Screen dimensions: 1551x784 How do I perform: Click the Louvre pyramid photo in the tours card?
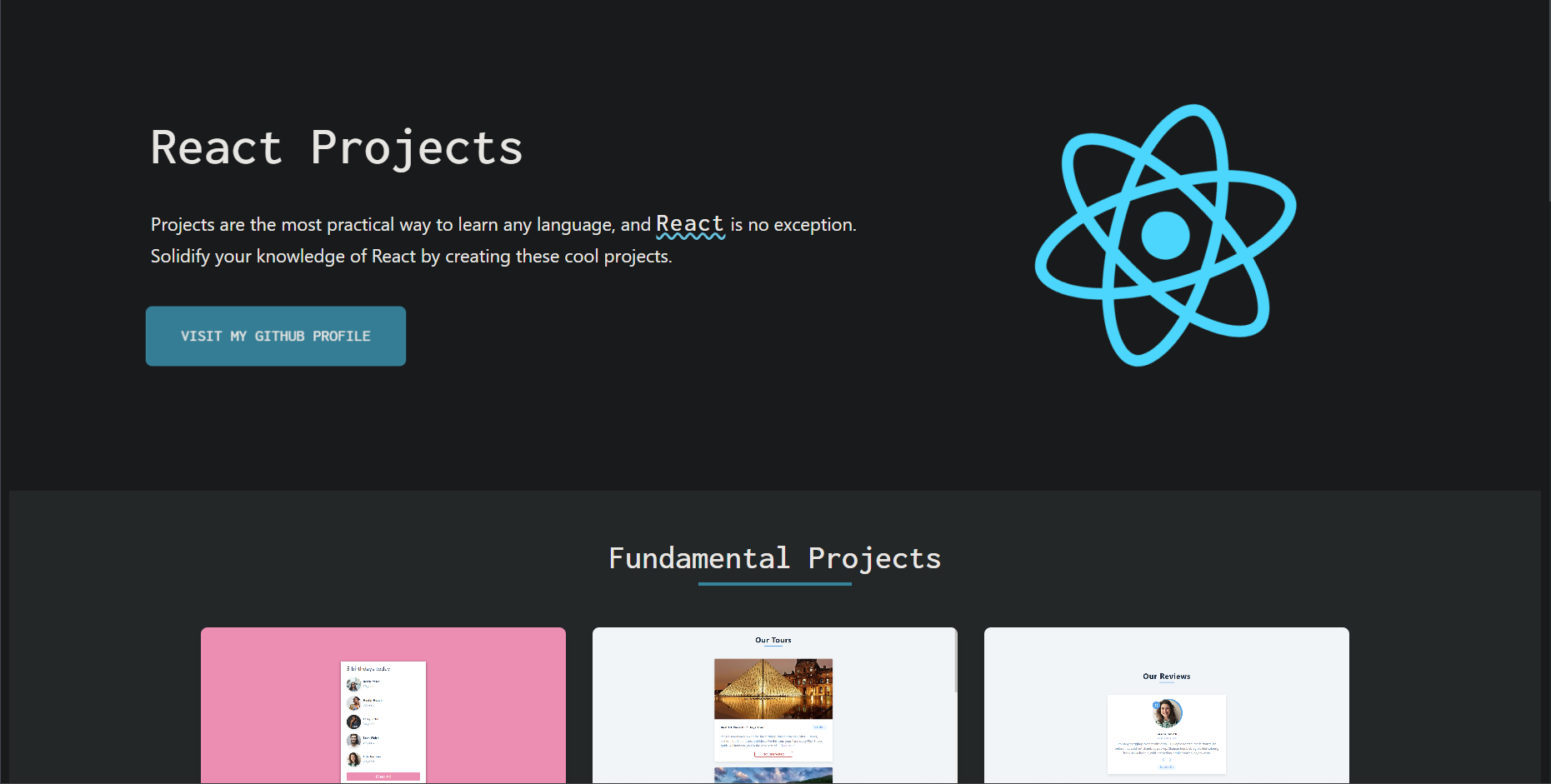tap(773, 689)
